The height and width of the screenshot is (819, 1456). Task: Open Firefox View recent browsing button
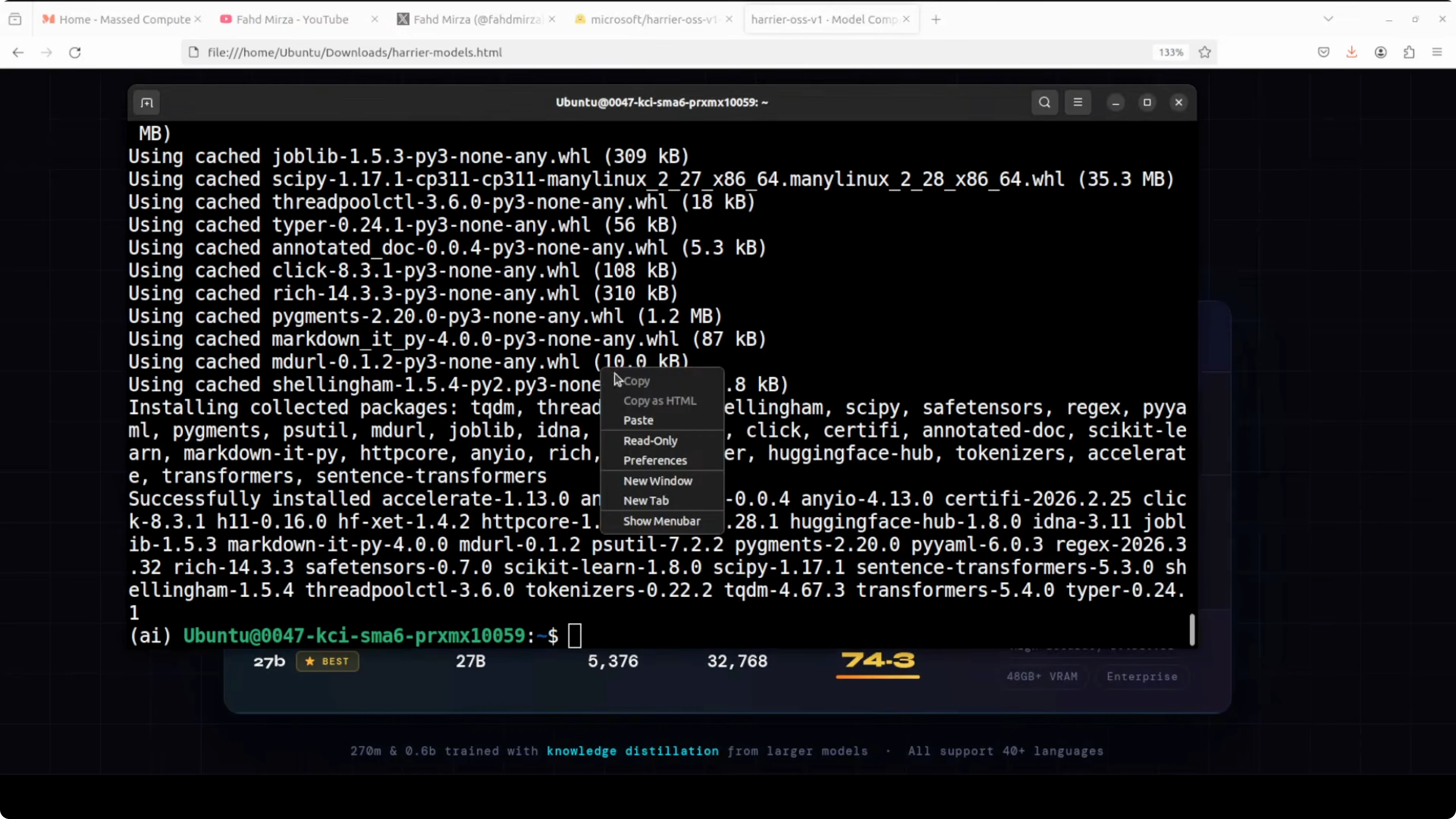coord(15,19)
